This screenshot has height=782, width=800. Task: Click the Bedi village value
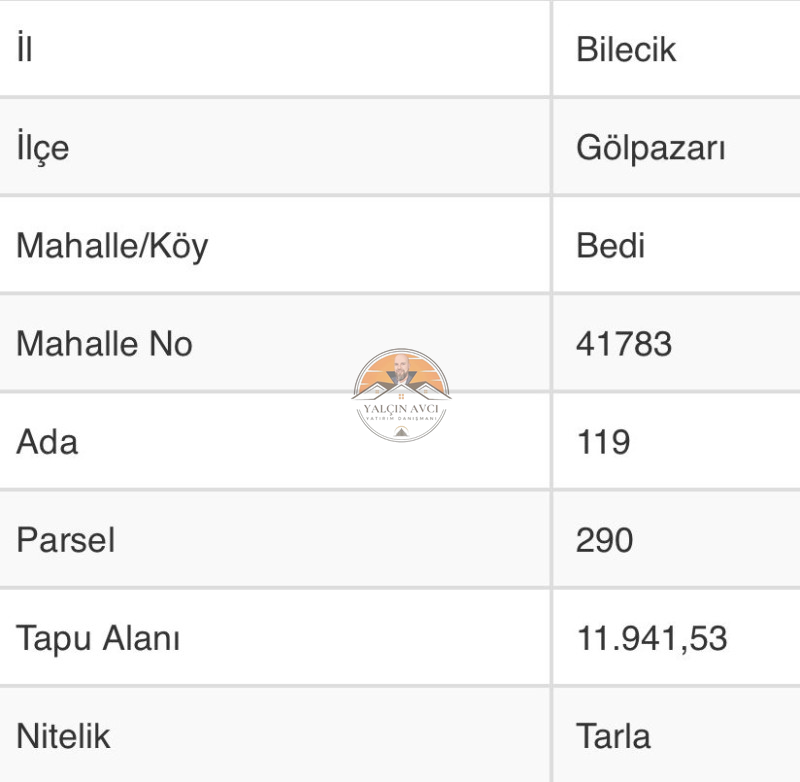[x=610, y=245]
